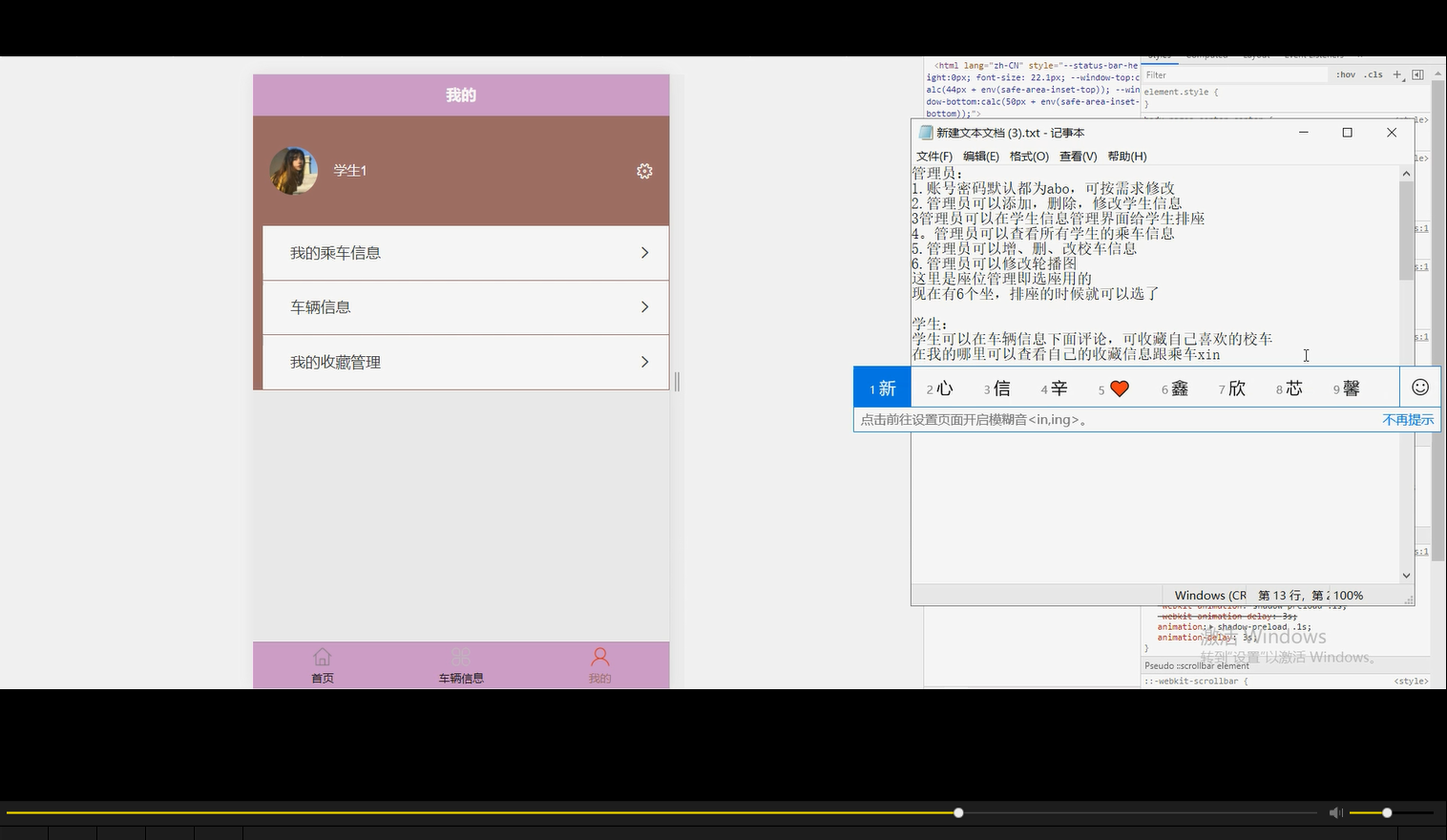The image size is (1447, 840).
Task: Choose IME candidate 8 芯
Action: 1290,388
